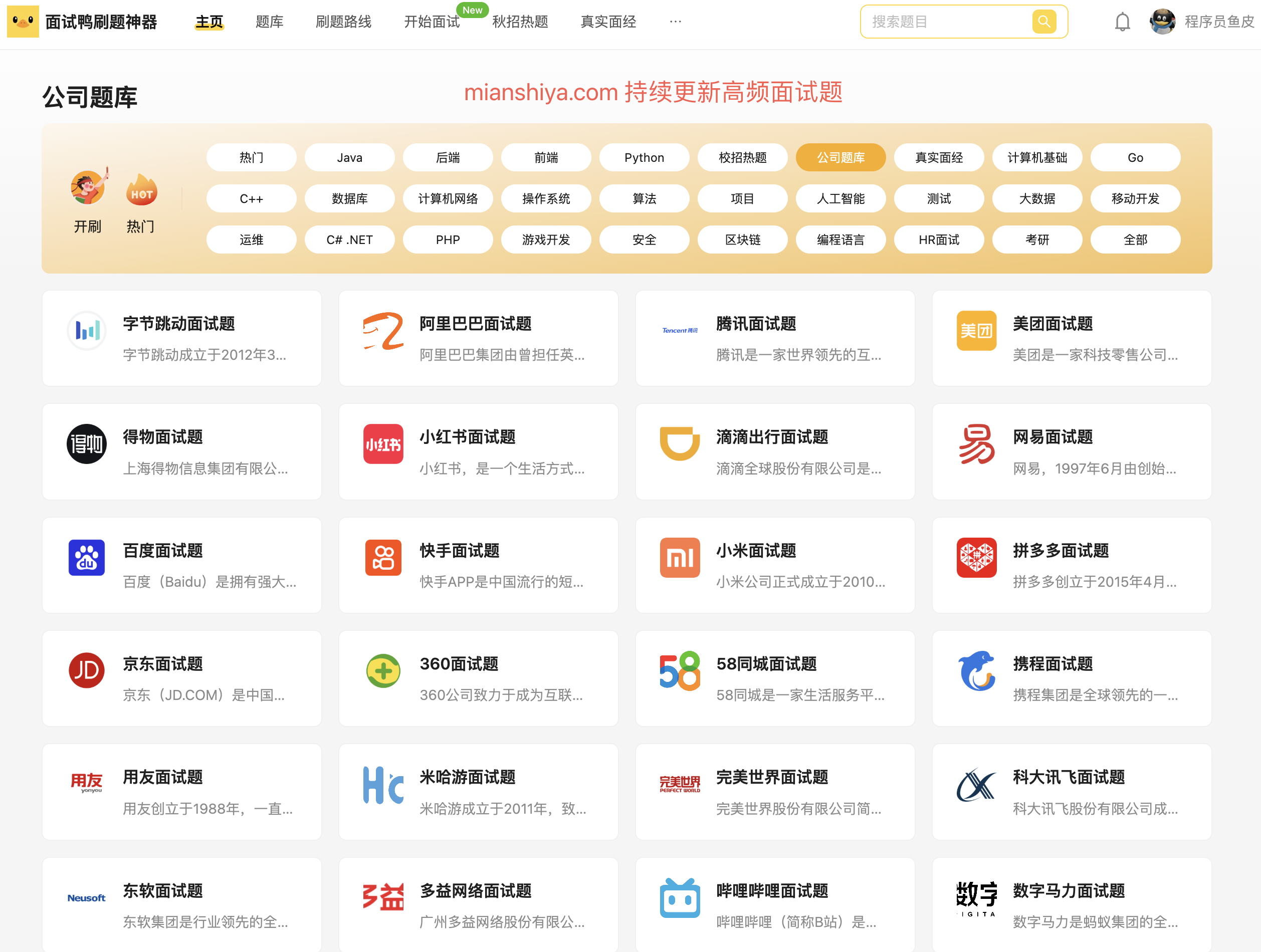Select the 公司题库 category tag
Image resolution: width=1261 pixels, height=952 pixels.
840,157
